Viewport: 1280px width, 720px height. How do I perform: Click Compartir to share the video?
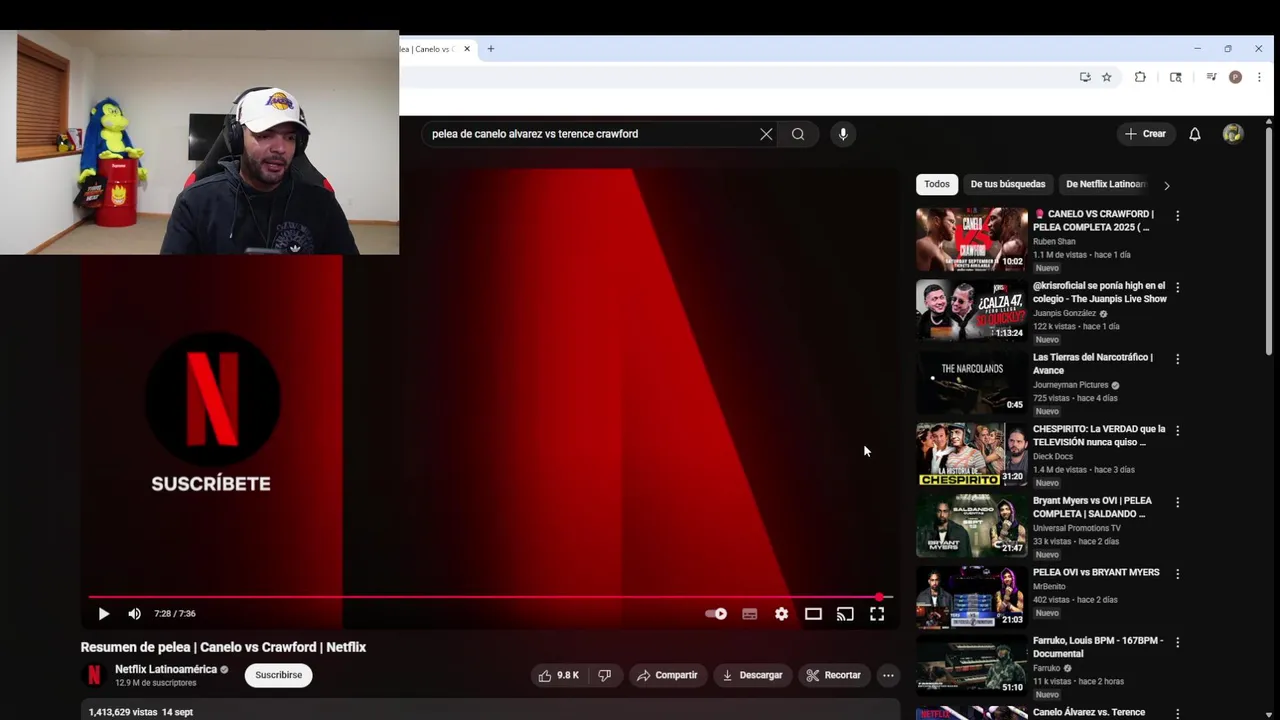(x=667, y=675)
